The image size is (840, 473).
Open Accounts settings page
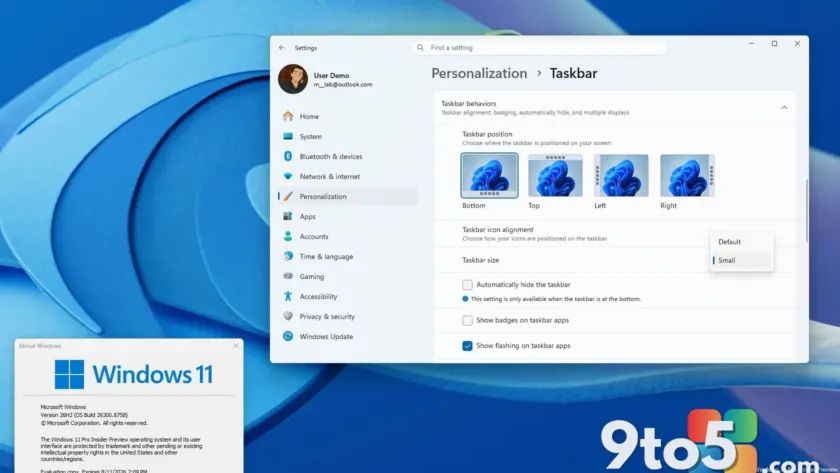pyautogui.click(x=348, y=236)
